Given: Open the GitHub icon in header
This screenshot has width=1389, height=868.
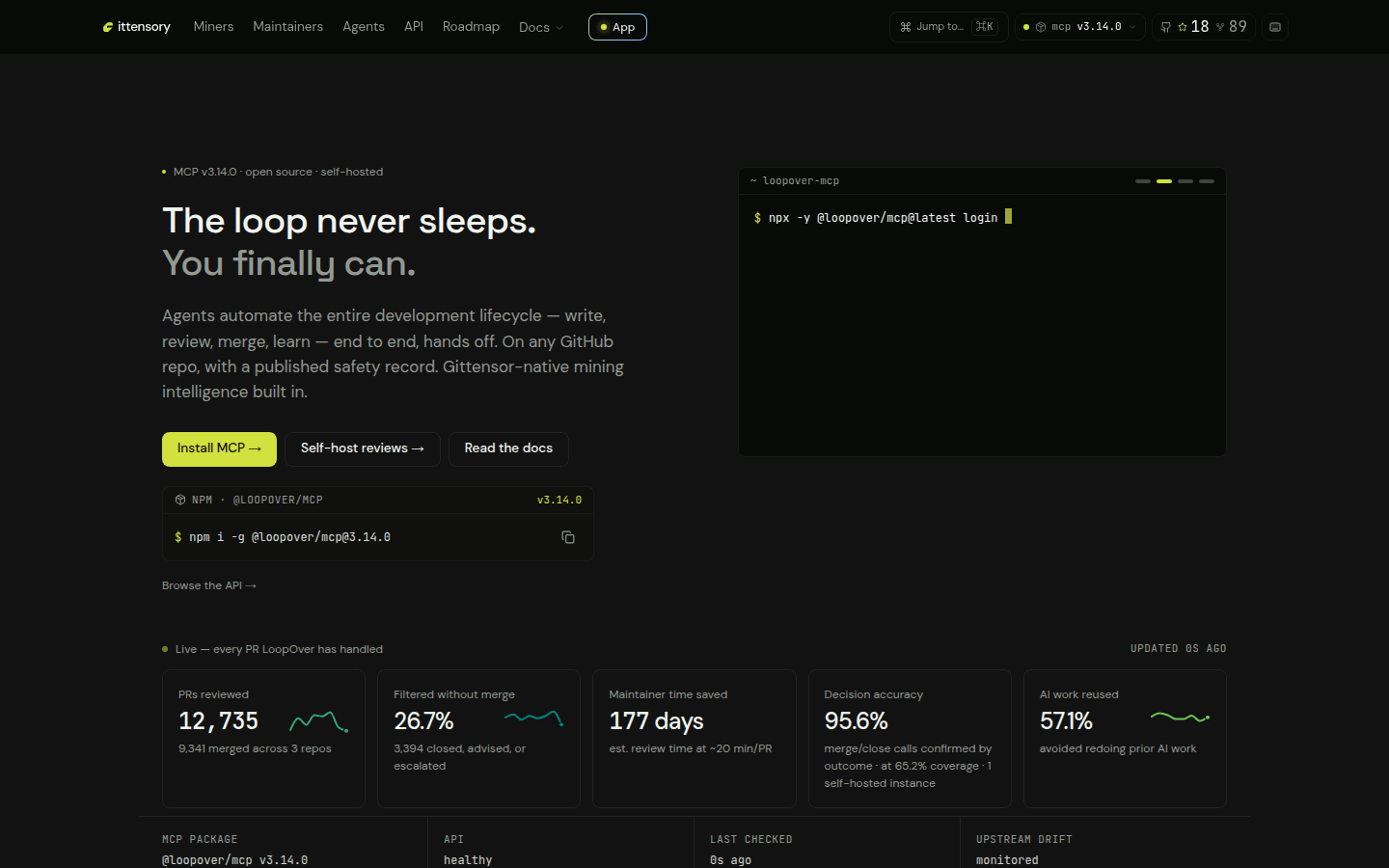Looking at the screenshot, I should point(1166,27).
